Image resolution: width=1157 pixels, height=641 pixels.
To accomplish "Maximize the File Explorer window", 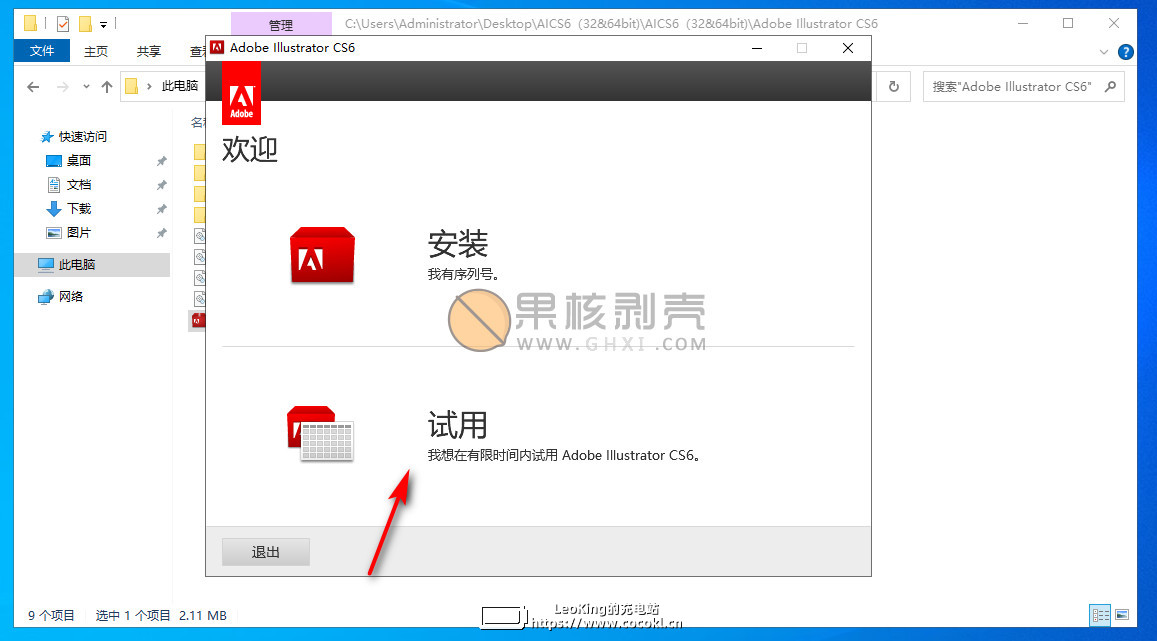I will (1068, 24).
